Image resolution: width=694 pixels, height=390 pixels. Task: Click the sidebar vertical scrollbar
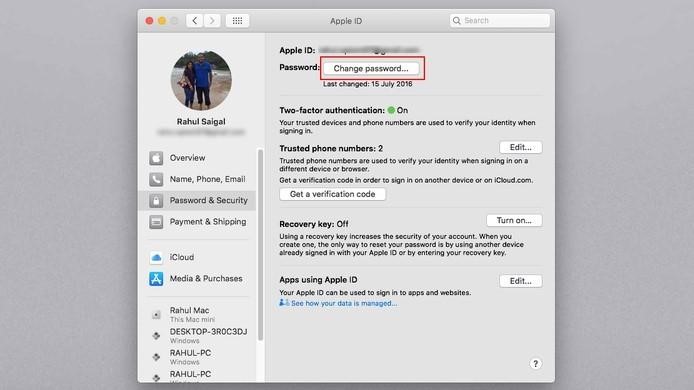[260, 245]
